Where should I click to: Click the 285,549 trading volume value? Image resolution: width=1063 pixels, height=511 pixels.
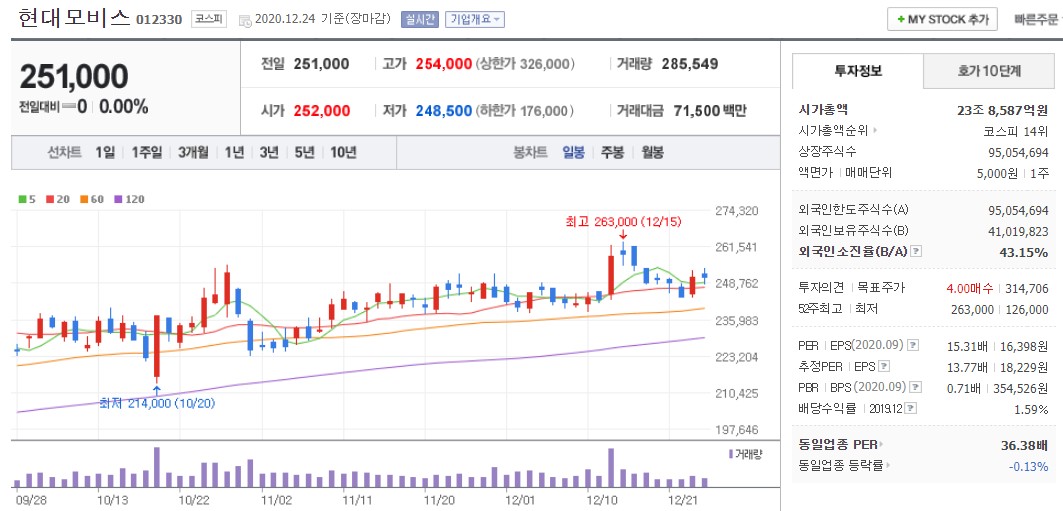689,64
